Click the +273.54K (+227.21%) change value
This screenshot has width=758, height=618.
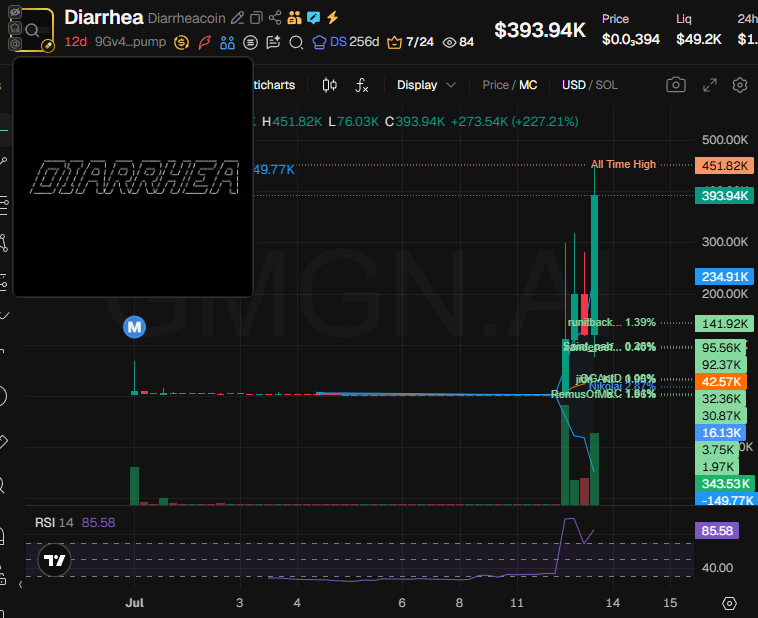click(514, 121)
